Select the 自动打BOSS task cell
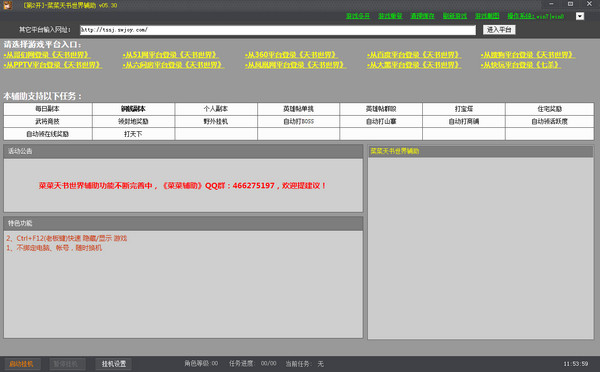Image resolution: width=600 pixels, height=372 pixels. [x=298, y=122]
